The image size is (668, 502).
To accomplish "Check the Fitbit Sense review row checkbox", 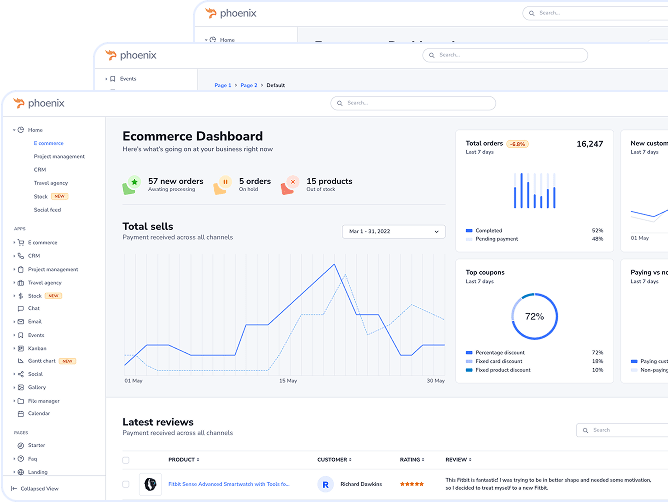I will coord(125,484).
